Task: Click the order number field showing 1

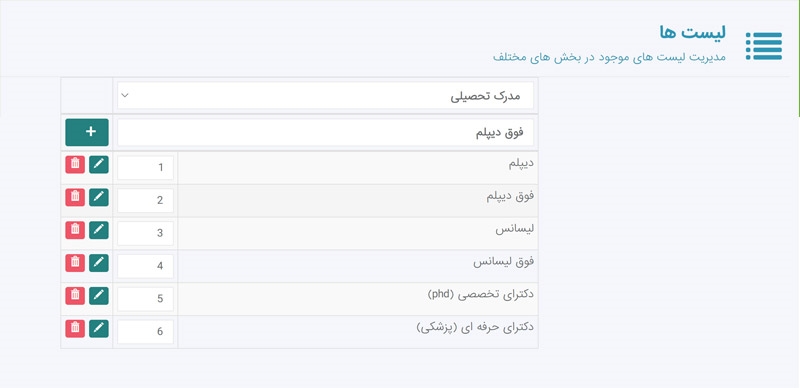Action: [x=145, y=167]
